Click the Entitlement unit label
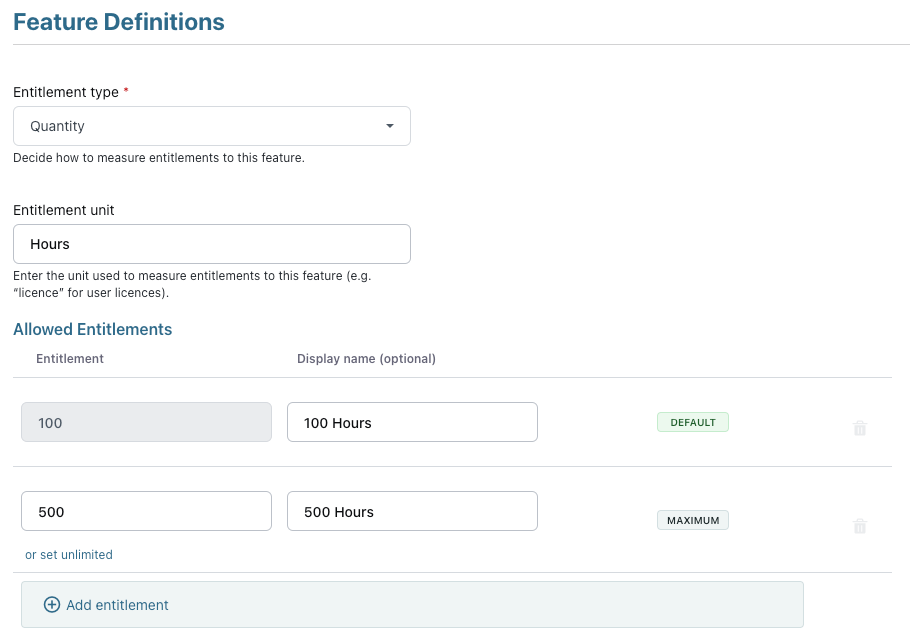This screenshot has width=910, height=641. click(x=63, y=210)
